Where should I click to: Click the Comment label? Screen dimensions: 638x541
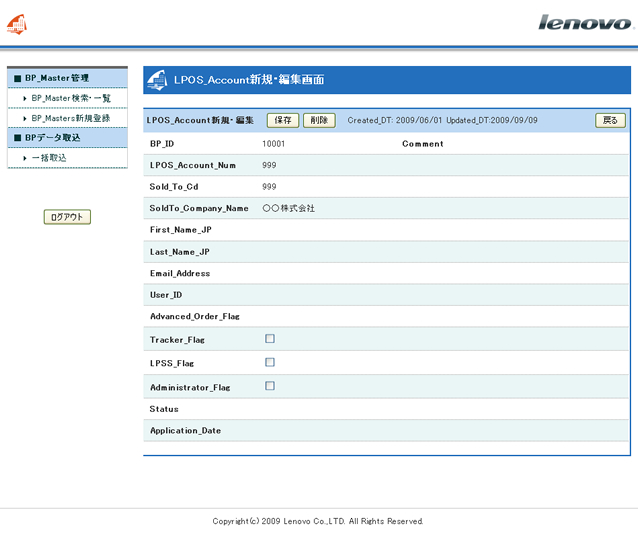(x=423, y=144)
